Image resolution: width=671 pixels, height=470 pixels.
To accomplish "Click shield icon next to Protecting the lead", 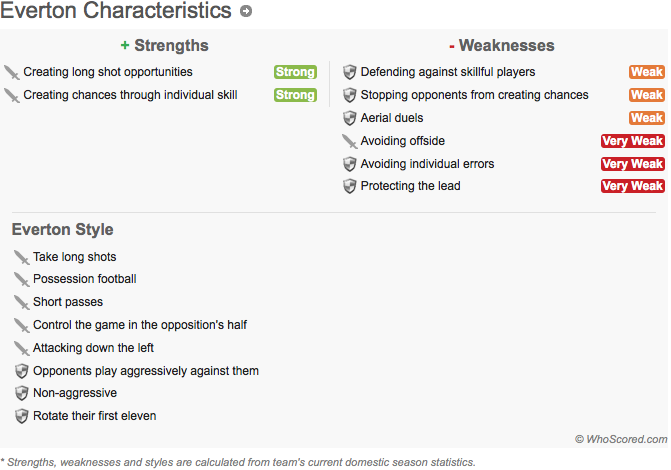I will [x=350, y=186].
